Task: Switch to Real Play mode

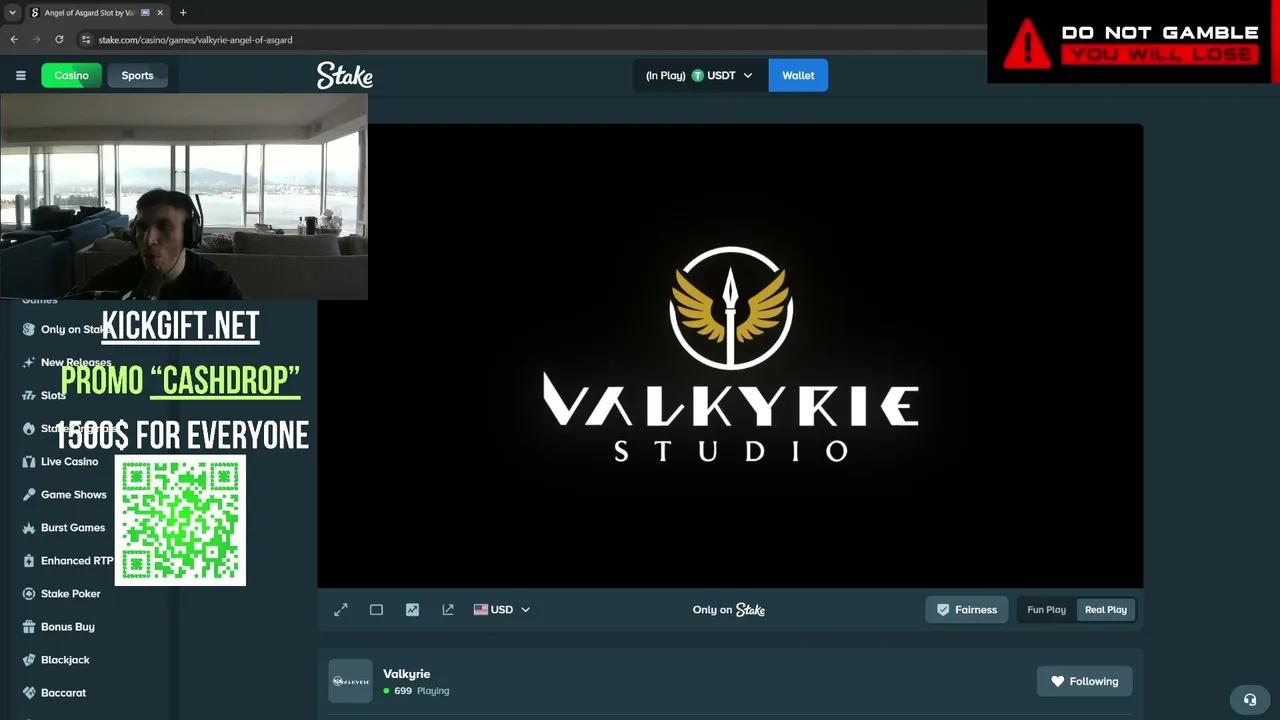Action: (1106, 609)
